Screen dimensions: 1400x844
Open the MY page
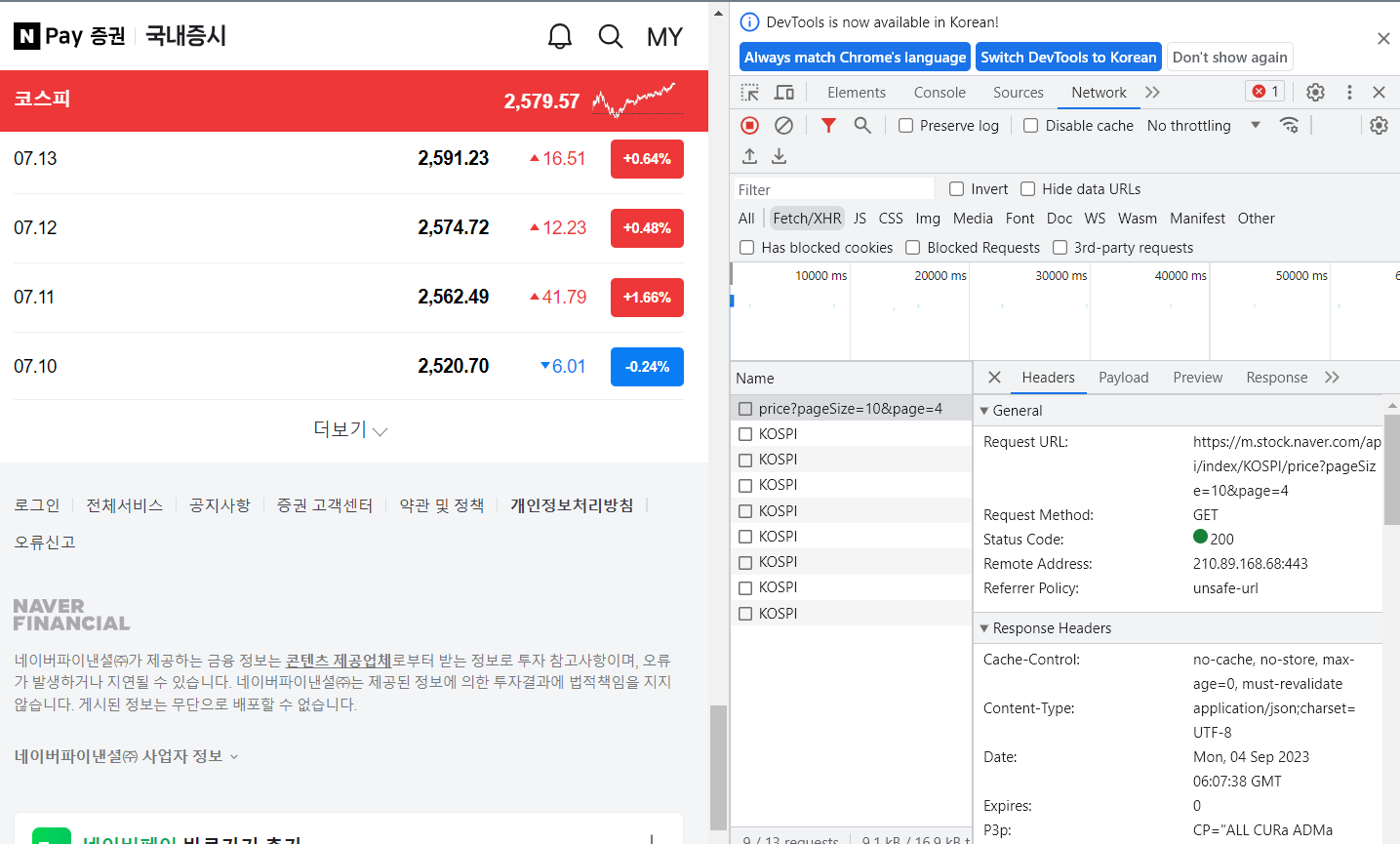(664, 37)
